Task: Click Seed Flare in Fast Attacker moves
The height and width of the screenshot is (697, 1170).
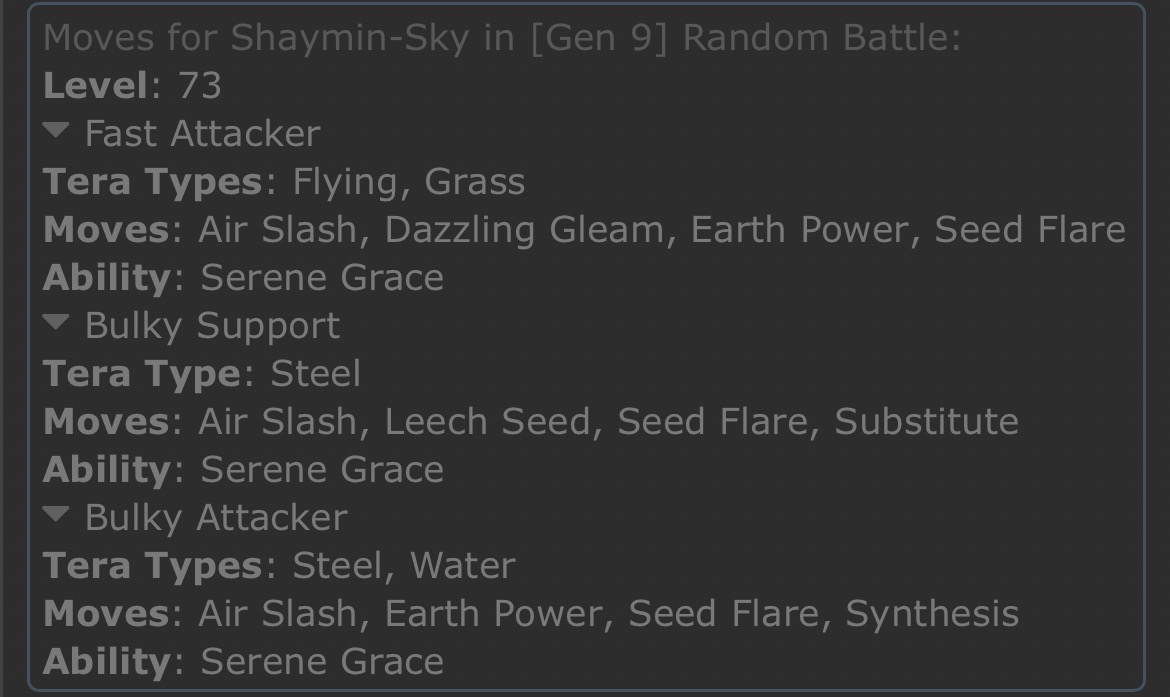Action: tap(1030, 229)
